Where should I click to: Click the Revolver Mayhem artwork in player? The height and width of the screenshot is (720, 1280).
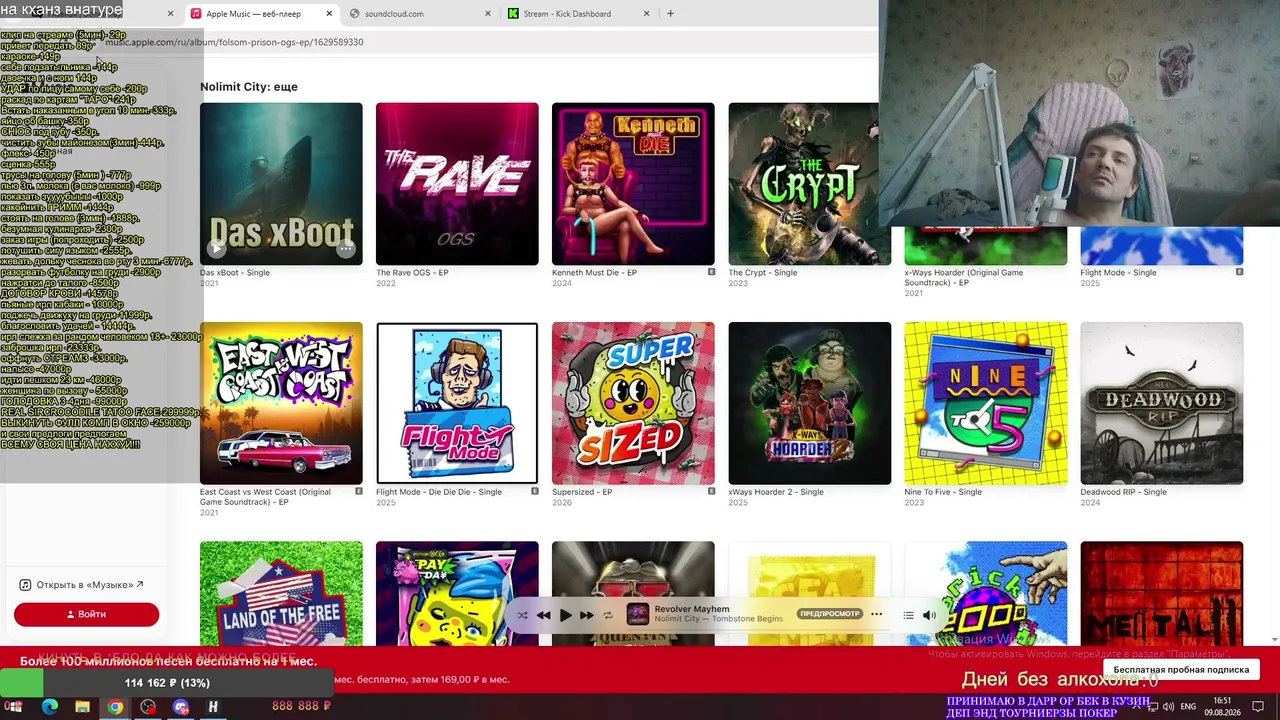638,614
